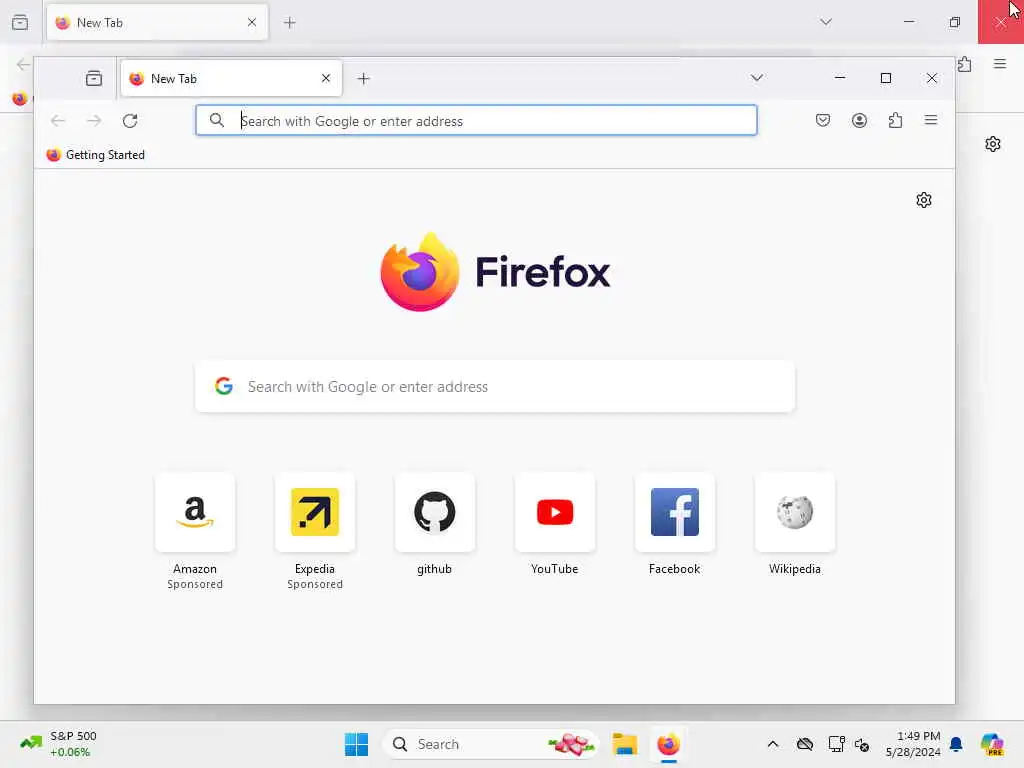Maximize the front Firefox window
This screenshot has height=768, width=1024.
(886, 78)
